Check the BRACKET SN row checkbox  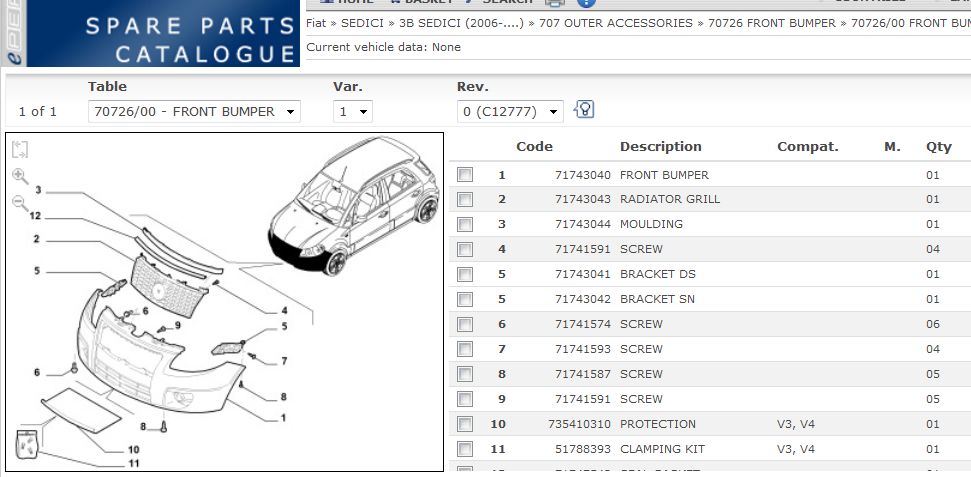(x=465, y=299)
